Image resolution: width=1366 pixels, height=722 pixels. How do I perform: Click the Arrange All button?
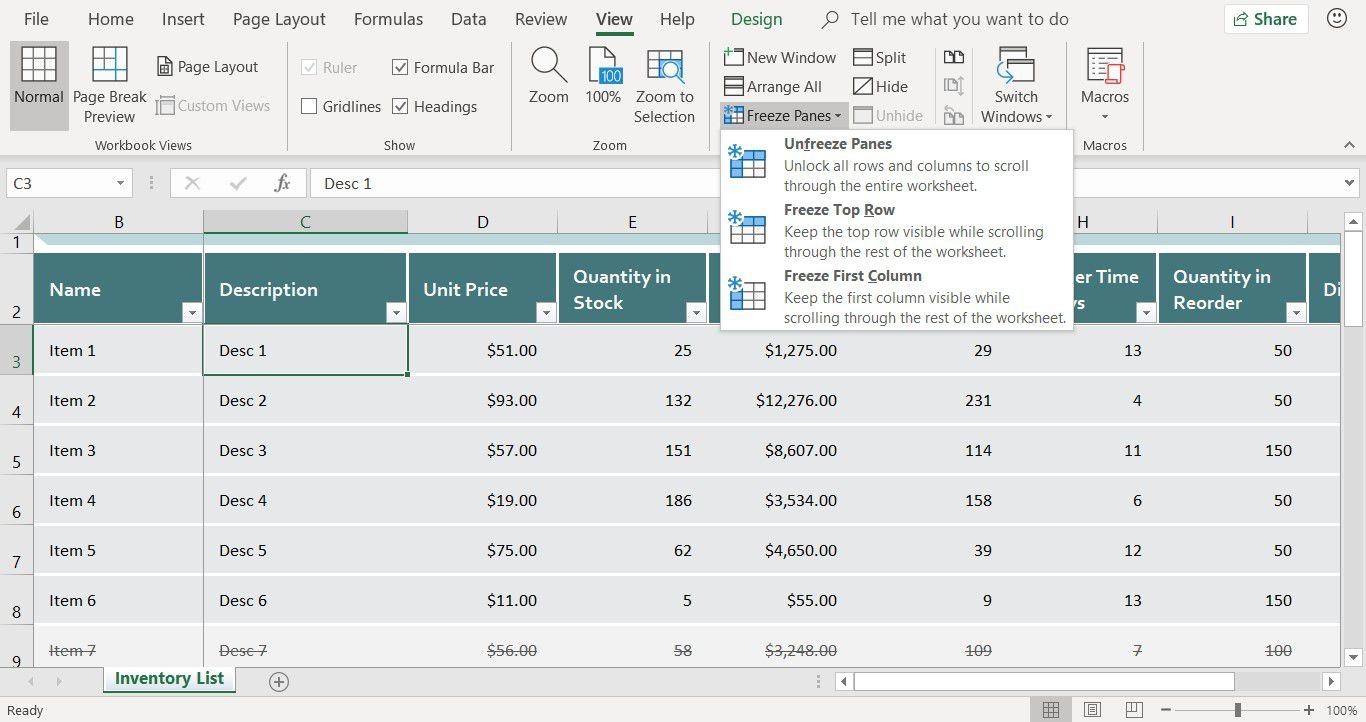pos(773,87)
